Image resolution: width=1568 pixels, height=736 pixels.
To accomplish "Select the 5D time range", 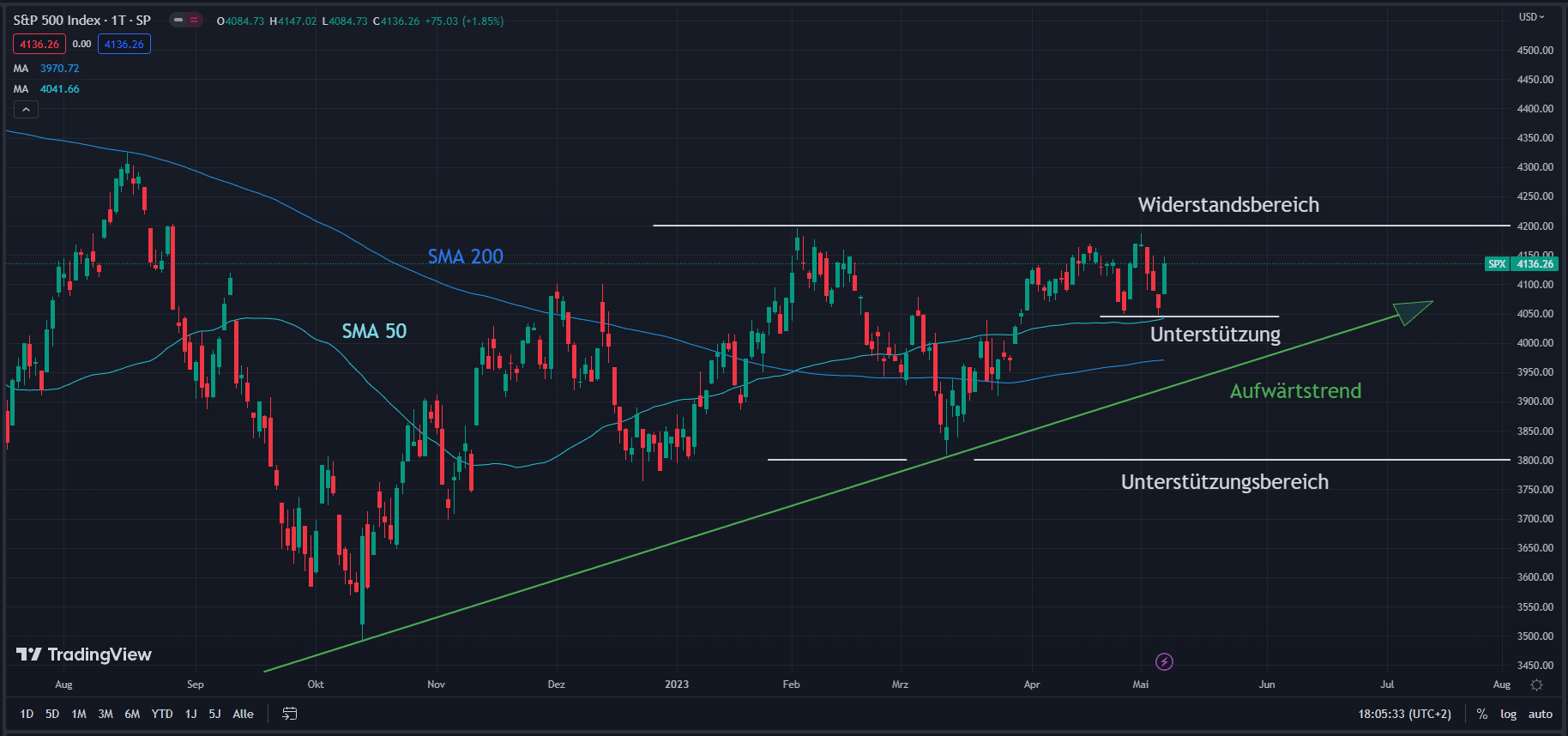I will (52, 714).
